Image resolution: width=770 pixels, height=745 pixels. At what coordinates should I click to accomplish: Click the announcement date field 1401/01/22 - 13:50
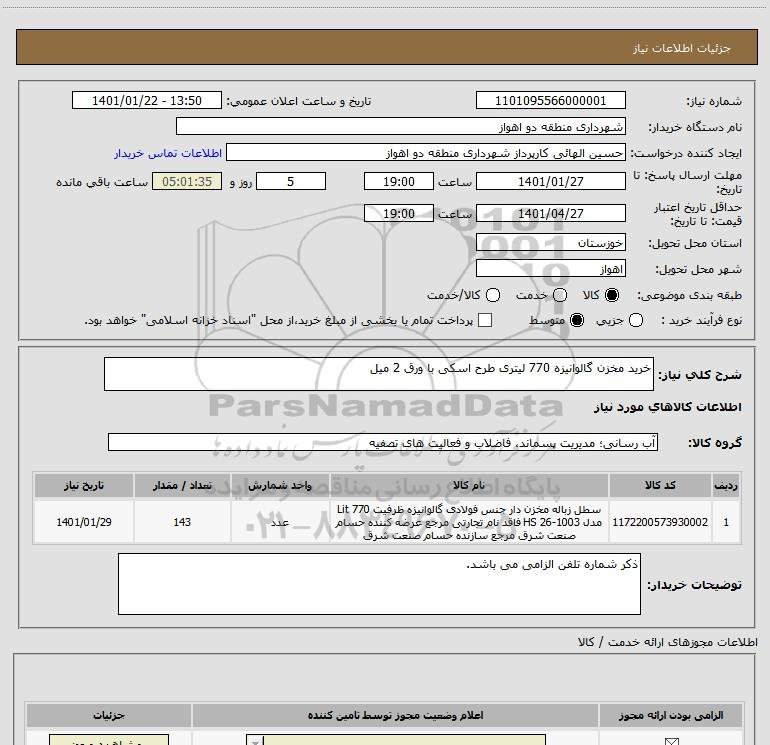(x=147, y=100)
